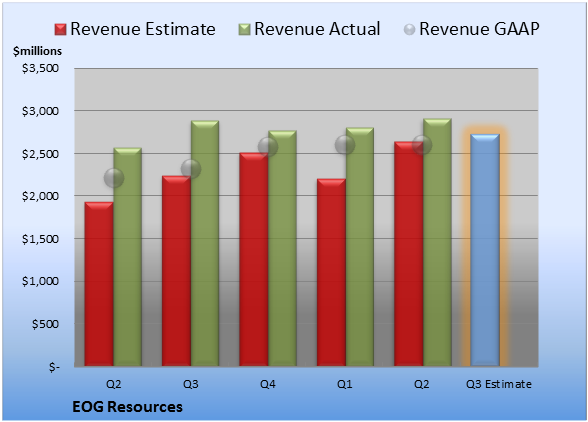Select the green actual bar above Q4
The height and width of the screenshot is (422, 588).
[x=282, y=248]
